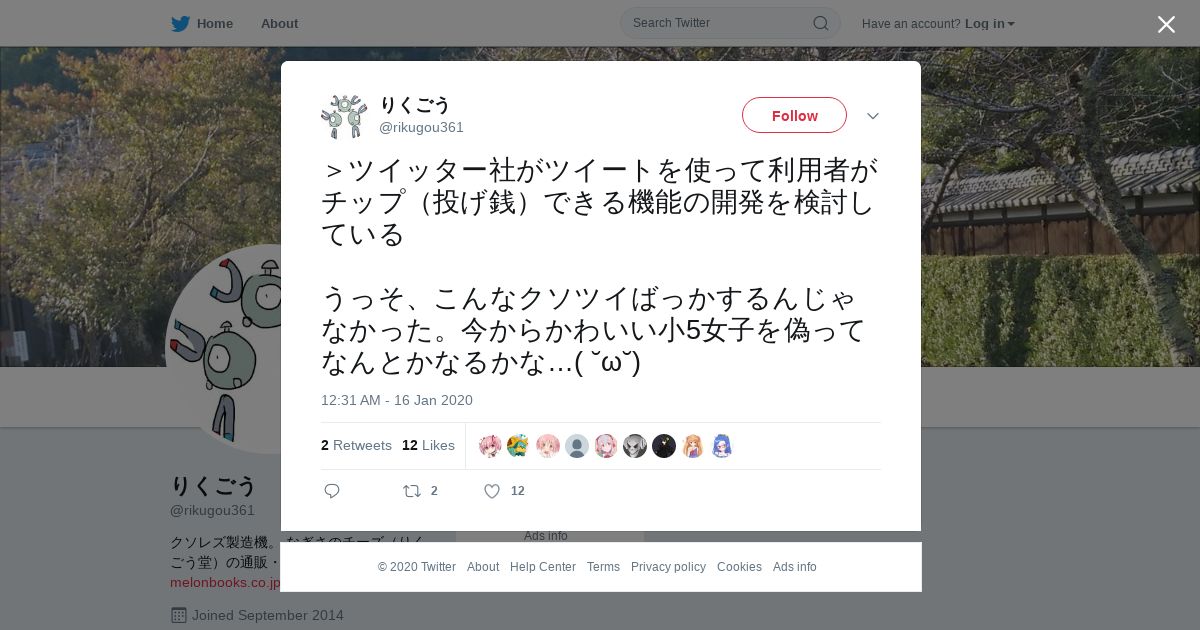
Task: Click the Twitter bird logo
Action: 180,23
